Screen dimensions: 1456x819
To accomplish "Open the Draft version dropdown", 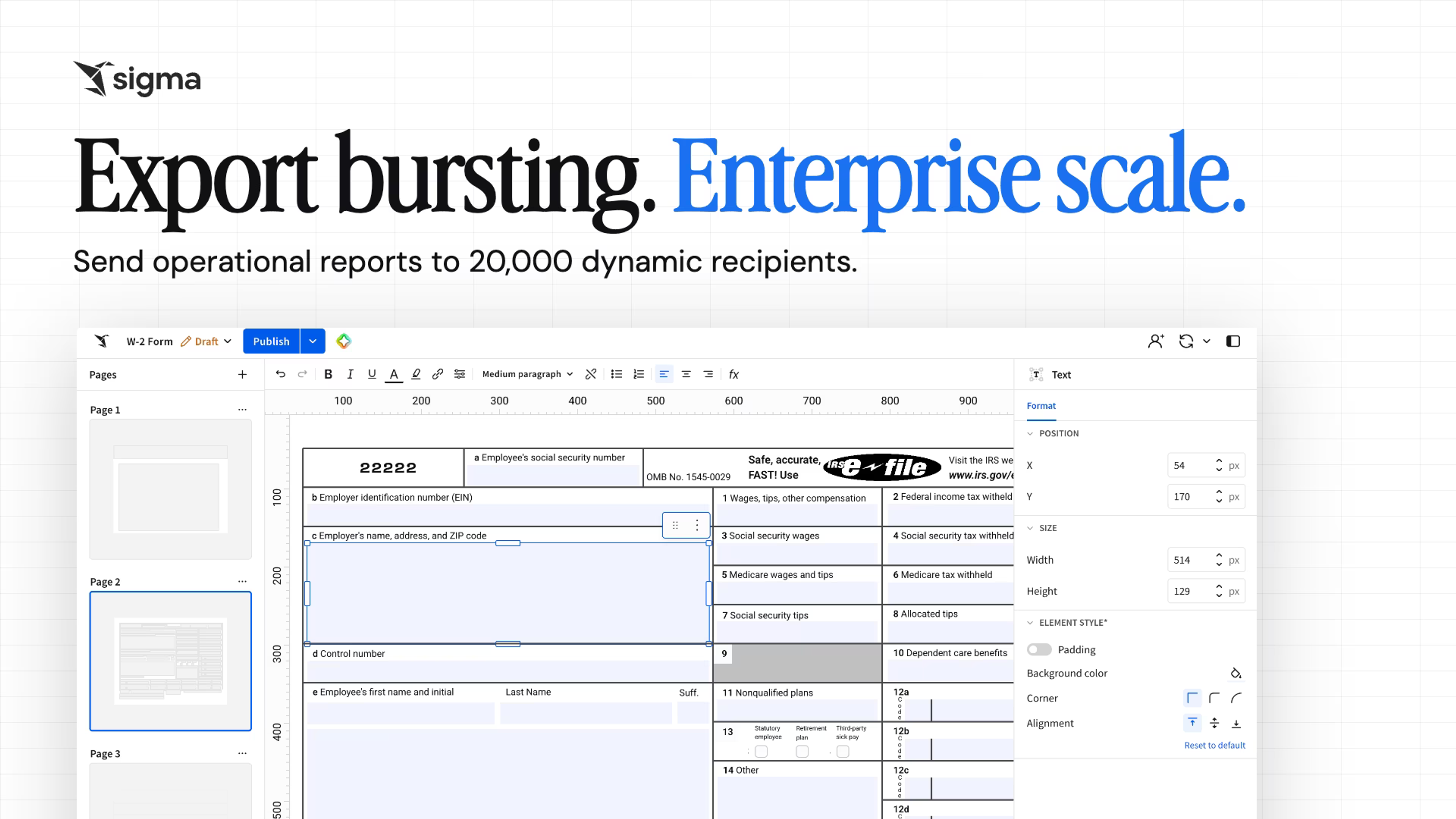I will 206,341.
